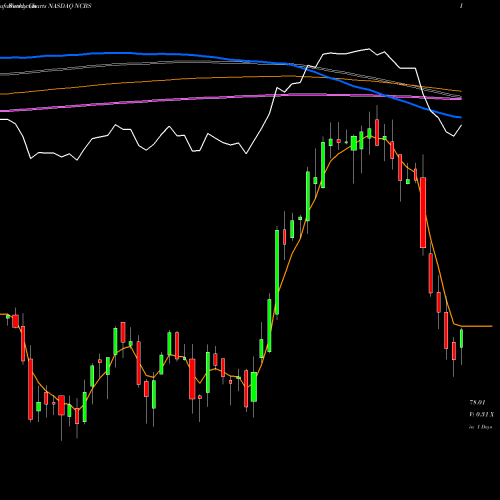Viewport: 500px width, 500px height.
Task: Click the tallest red candlestick in the downtrend
Action: (x=423, y=212)
